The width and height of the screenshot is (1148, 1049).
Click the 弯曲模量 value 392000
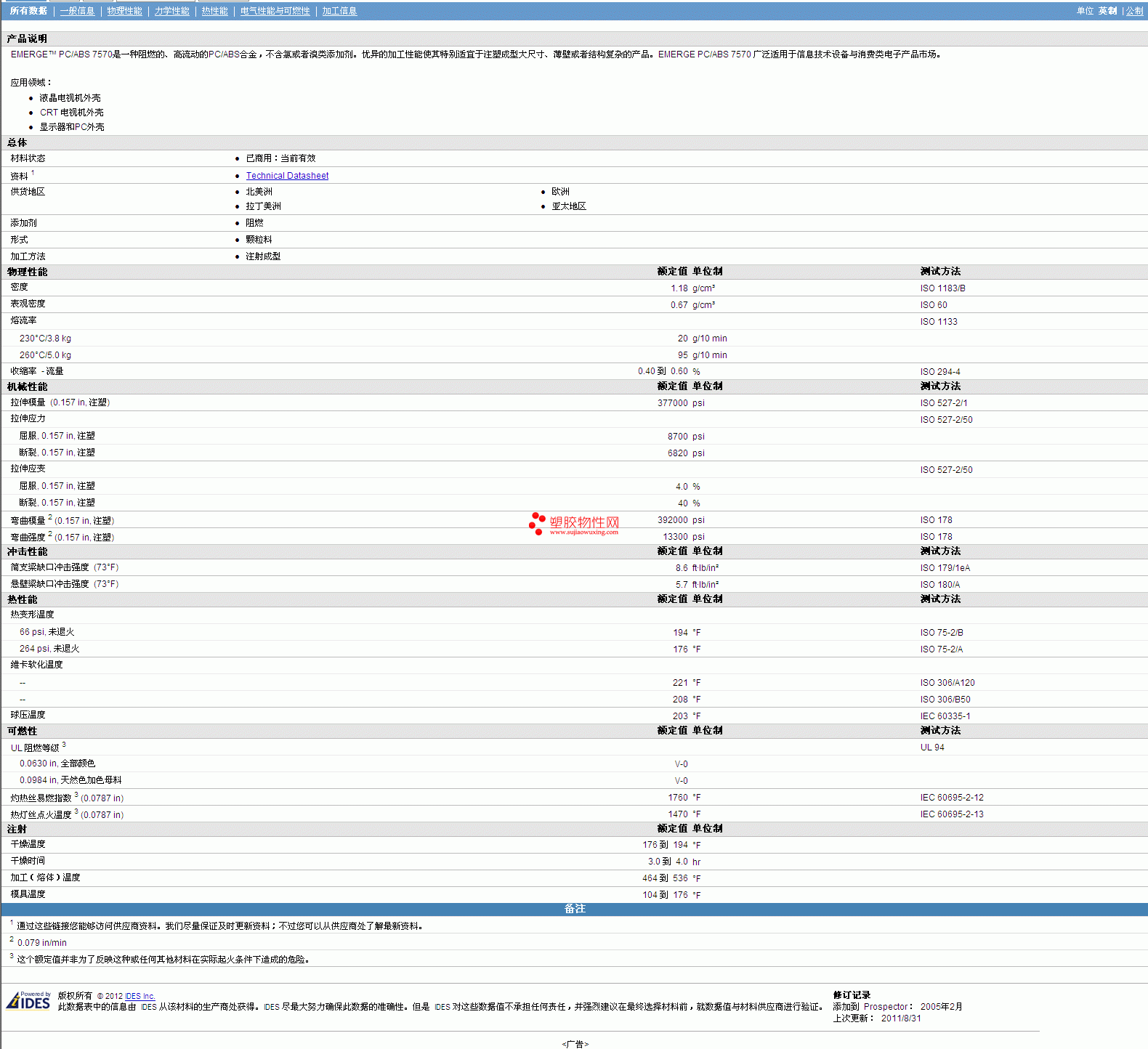click(x=672, y=520)
